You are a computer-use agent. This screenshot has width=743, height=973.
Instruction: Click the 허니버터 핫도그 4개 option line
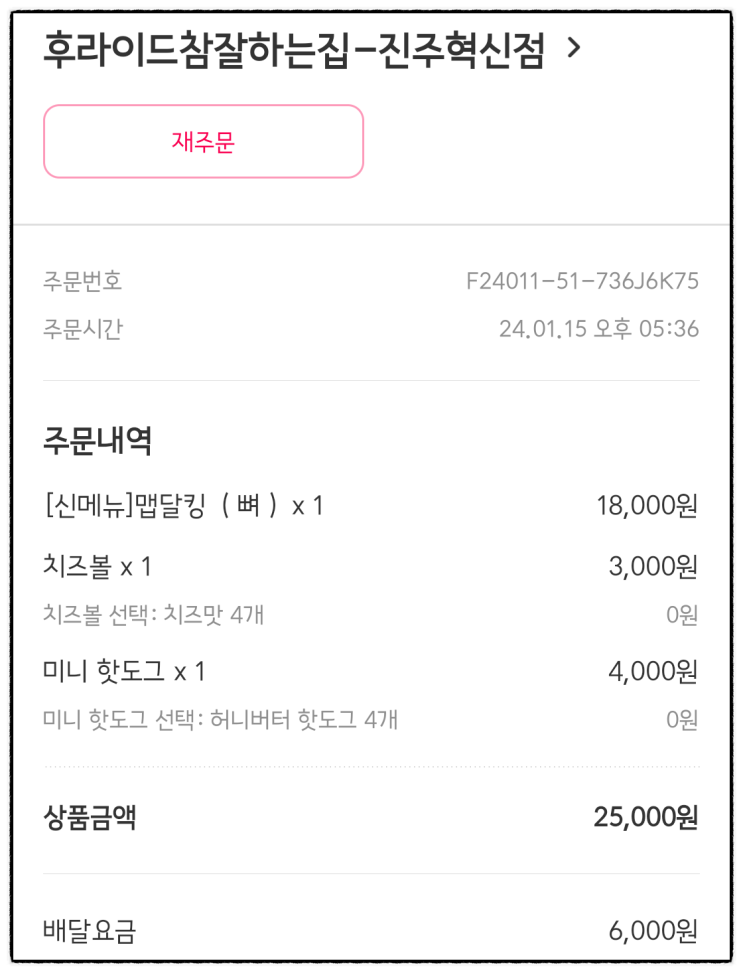(x=220, y=719)
